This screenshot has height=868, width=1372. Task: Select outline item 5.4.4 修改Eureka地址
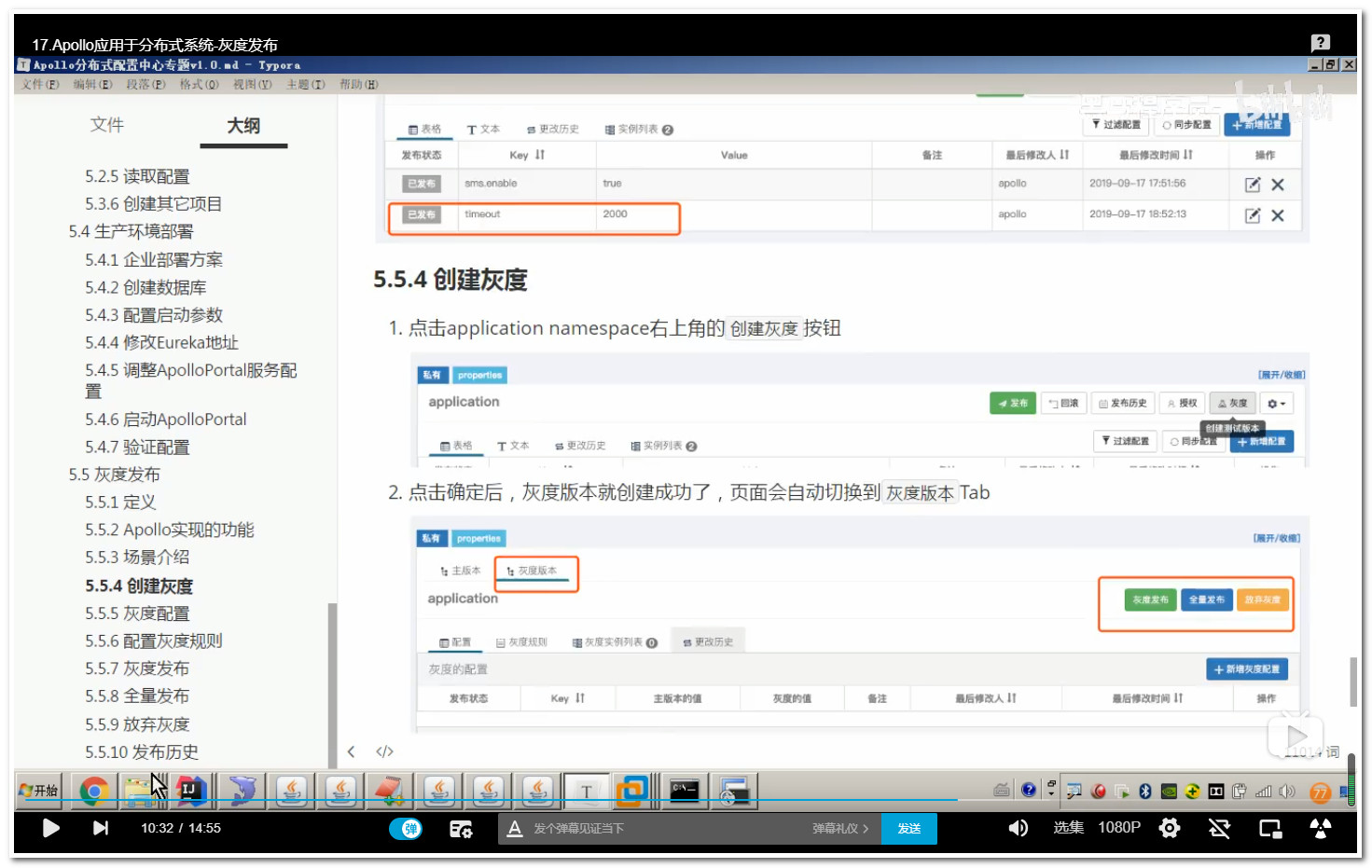tap(161, 342)
